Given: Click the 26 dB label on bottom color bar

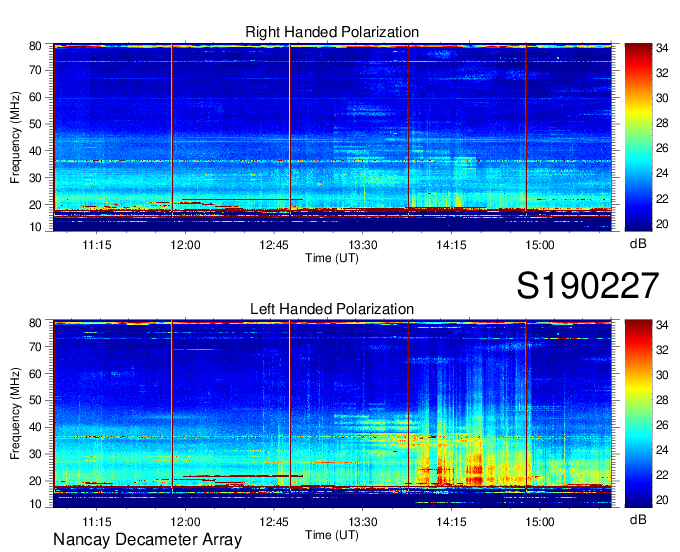Looking at the screenshot, I should pos(662,425).
